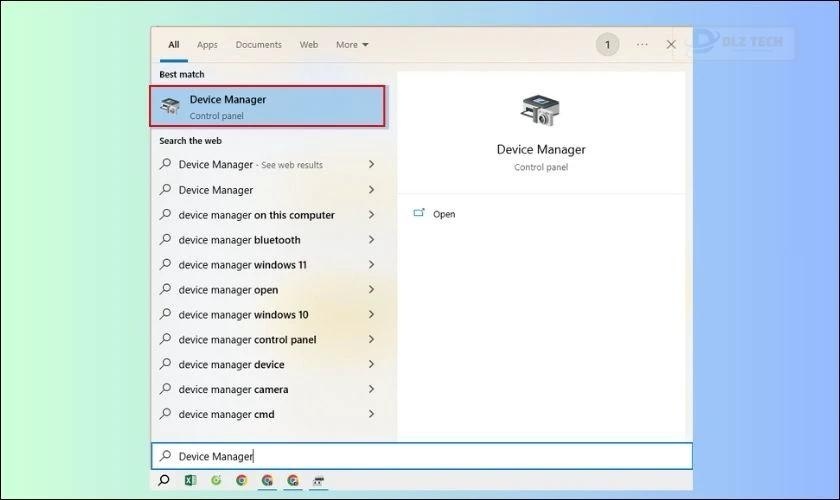Screen dimensions: 840x500
Task: Select the "device manager cmd" web suggestion
Action: [x=267, y=414]
